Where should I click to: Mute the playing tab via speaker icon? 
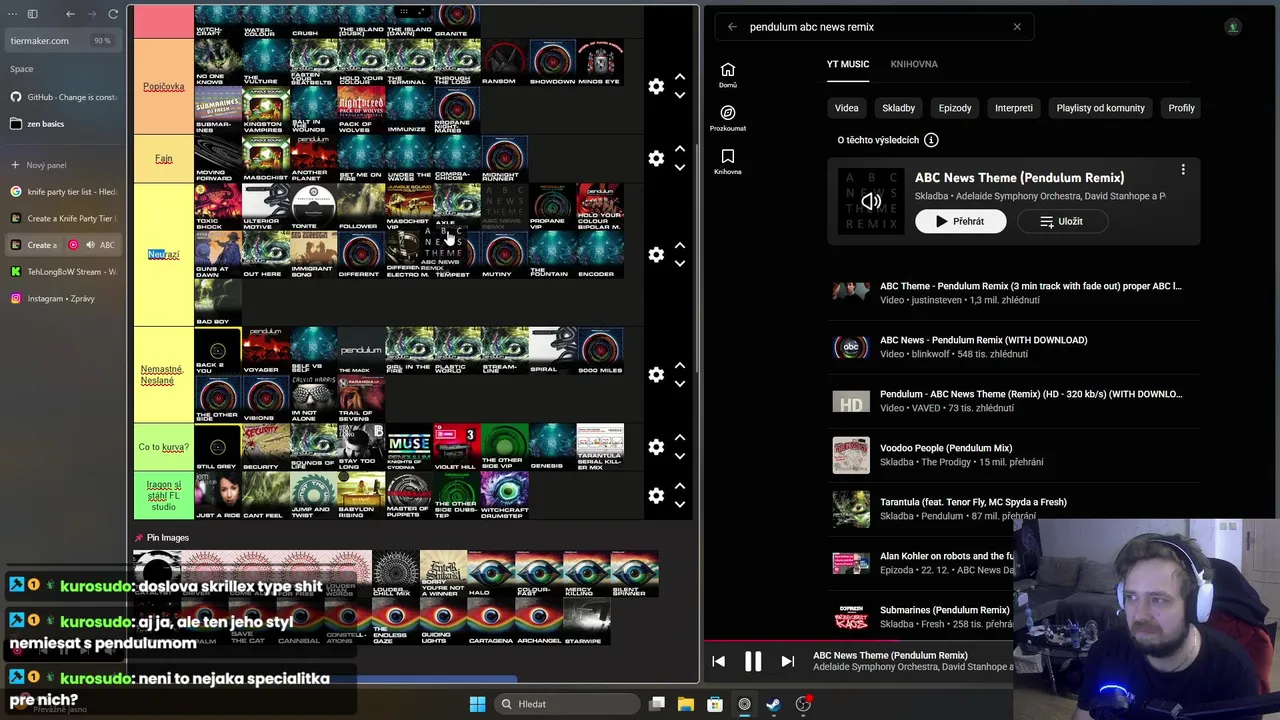[90, 245]
